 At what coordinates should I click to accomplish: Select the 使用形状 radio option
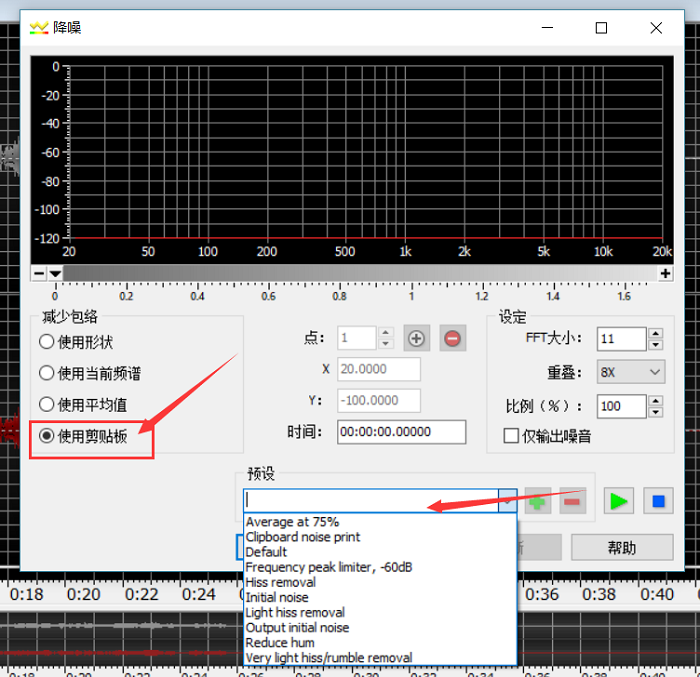pyautogui.click(x=46, y=342)
